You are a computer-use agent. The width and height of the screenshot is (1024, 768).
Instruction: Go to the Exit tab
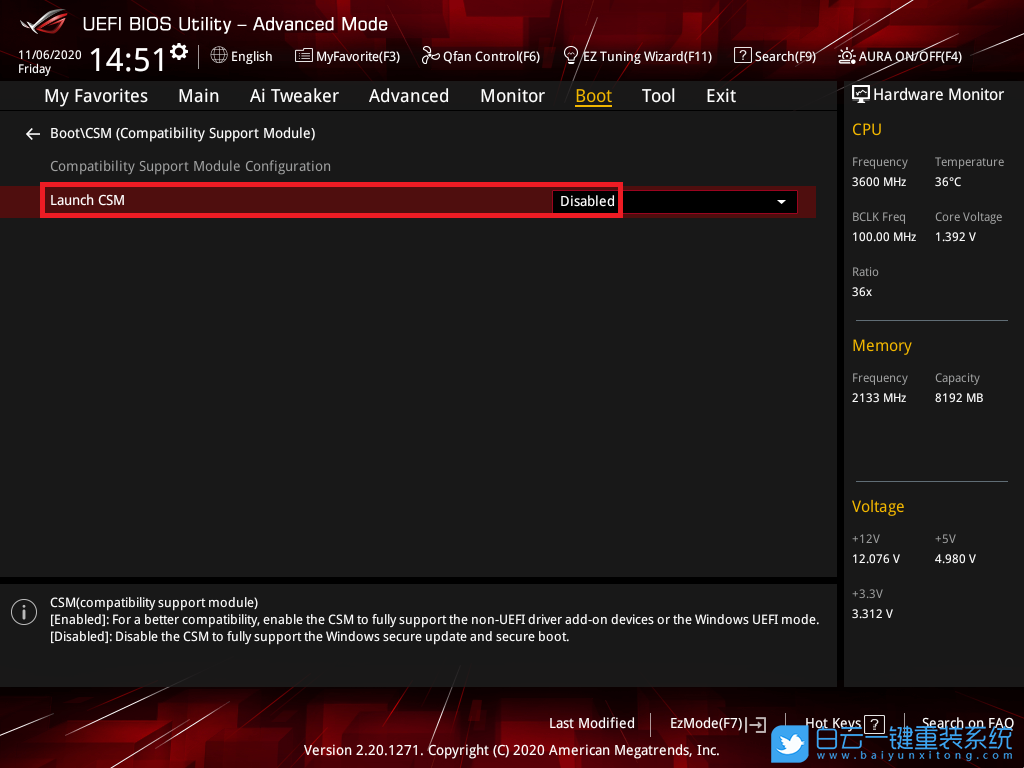click(720, 96)
